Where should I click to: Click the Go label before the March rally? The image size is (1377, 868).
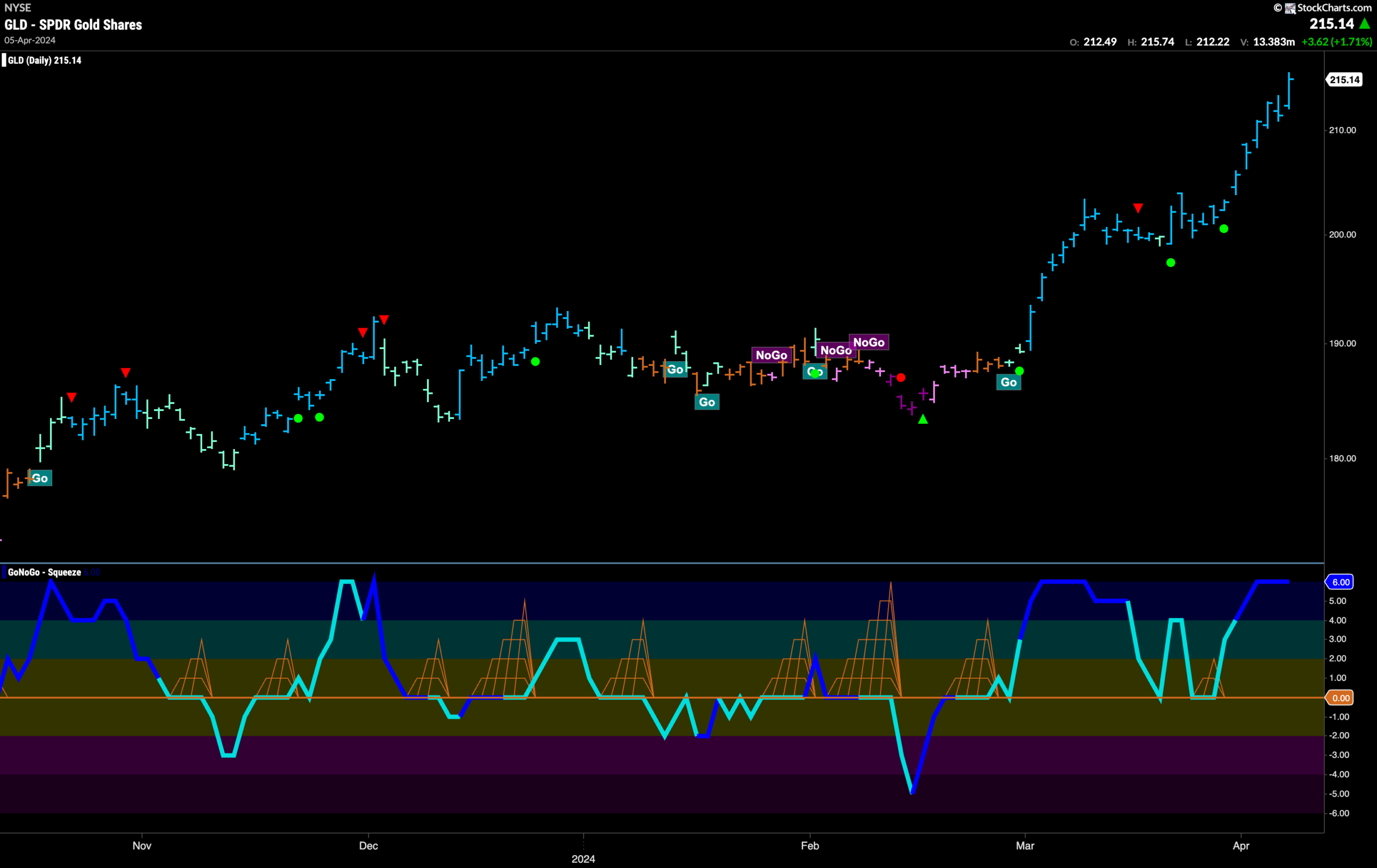click(1009, 382)
